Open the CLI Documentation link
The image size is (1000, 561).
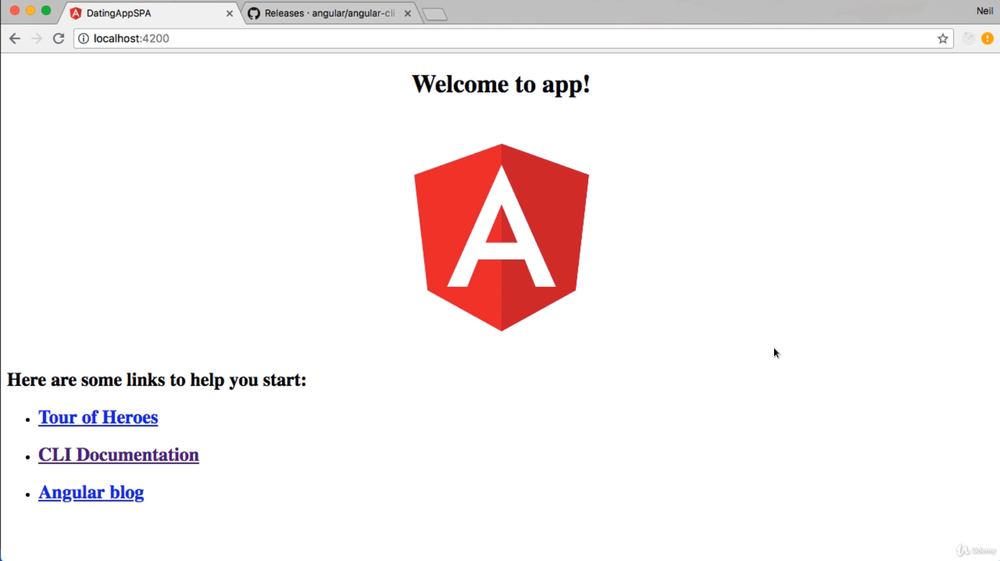119,455
